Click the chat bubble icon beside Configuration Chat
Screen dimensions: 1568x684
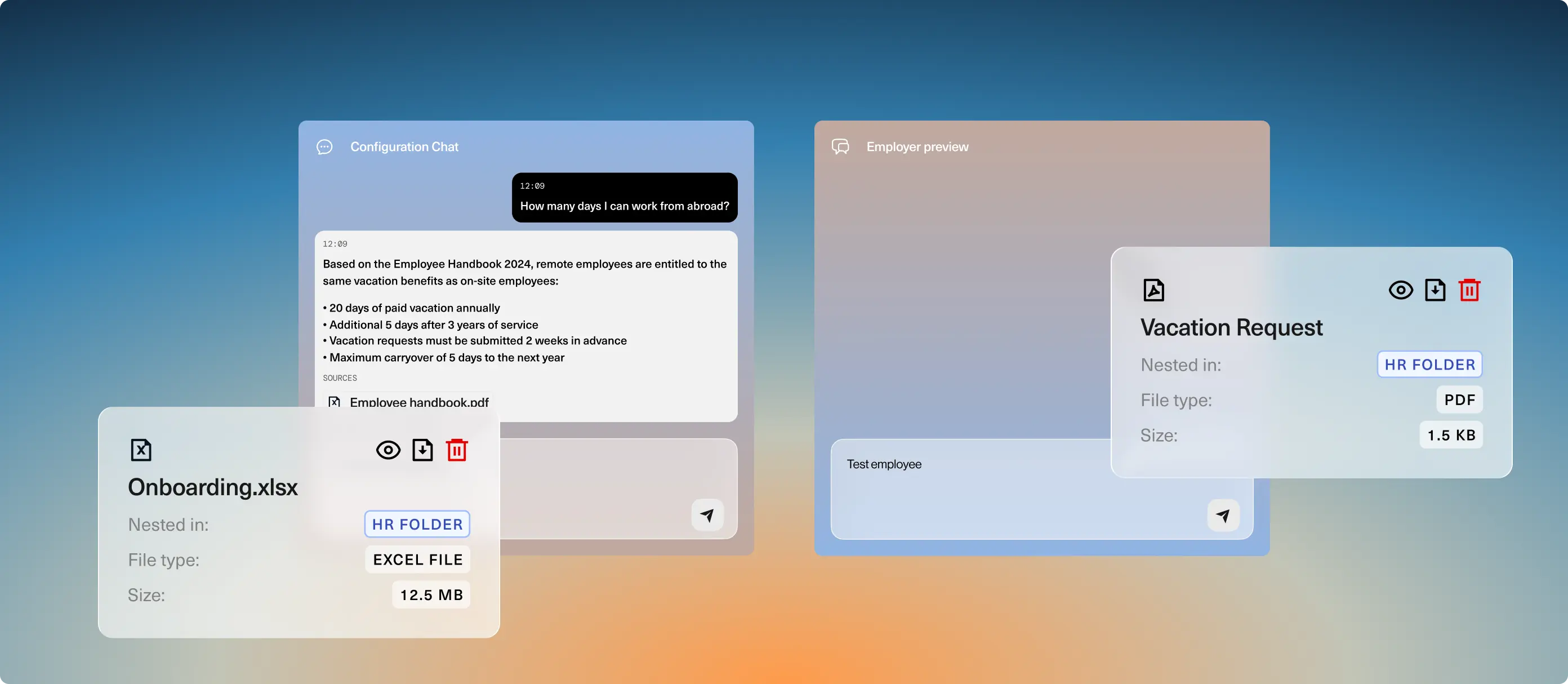point(324,147)
